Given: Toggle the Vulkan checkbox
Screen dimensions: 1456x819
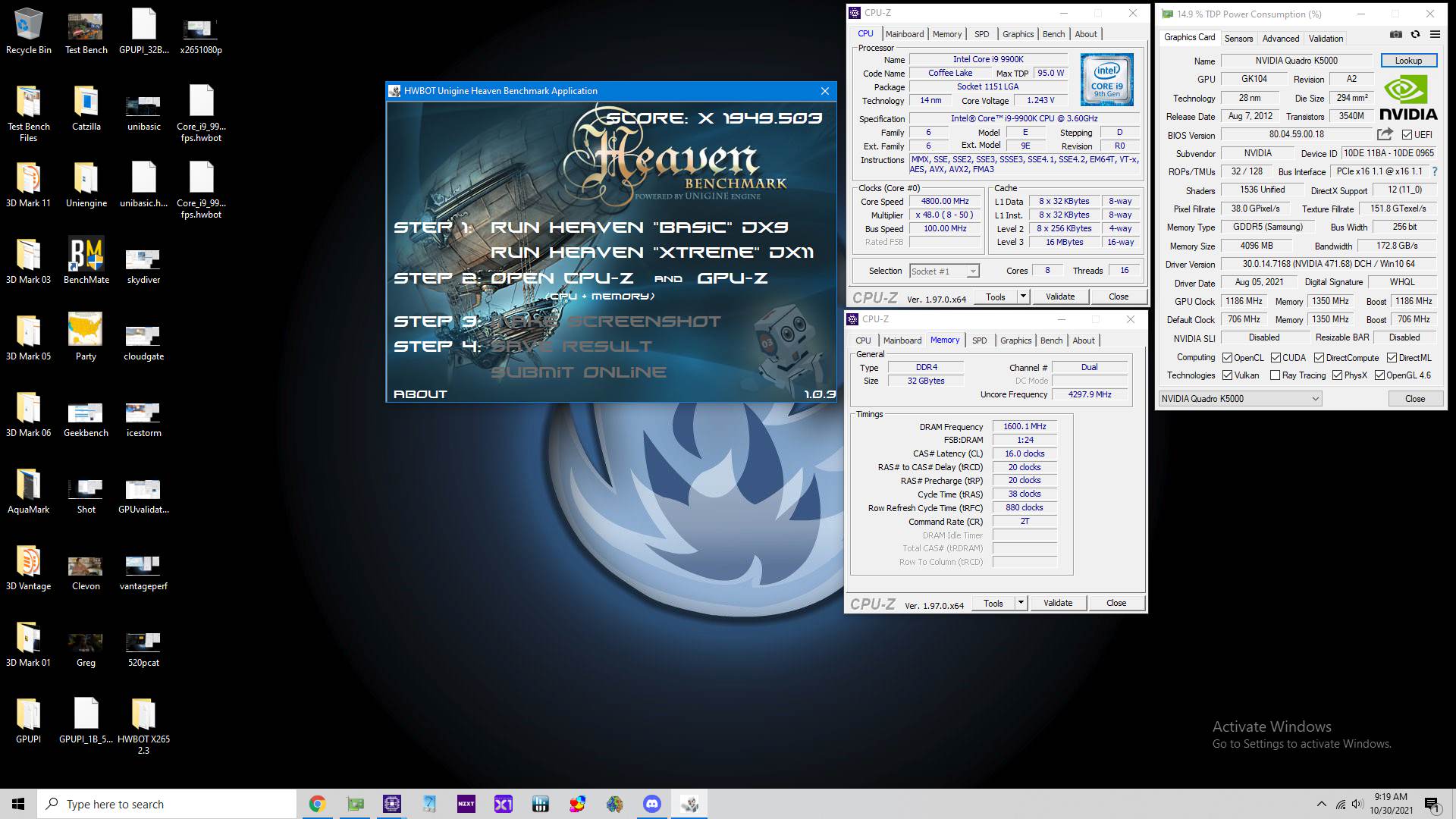Looking at the screenshot, I should coord(1228,375).
